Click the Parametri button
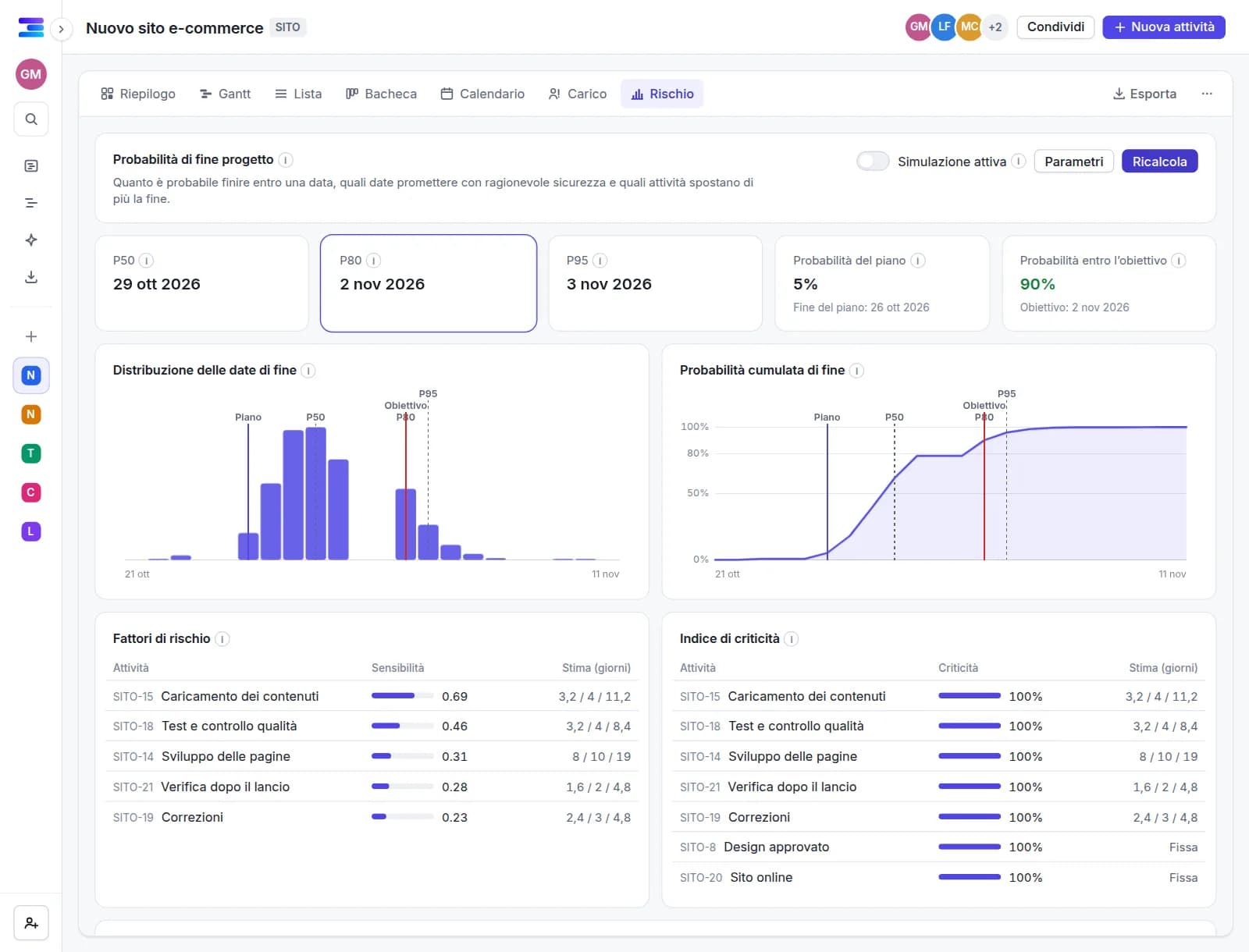Image resolution: width=1249 pixels, height=952 pixels. point(1073,162)
